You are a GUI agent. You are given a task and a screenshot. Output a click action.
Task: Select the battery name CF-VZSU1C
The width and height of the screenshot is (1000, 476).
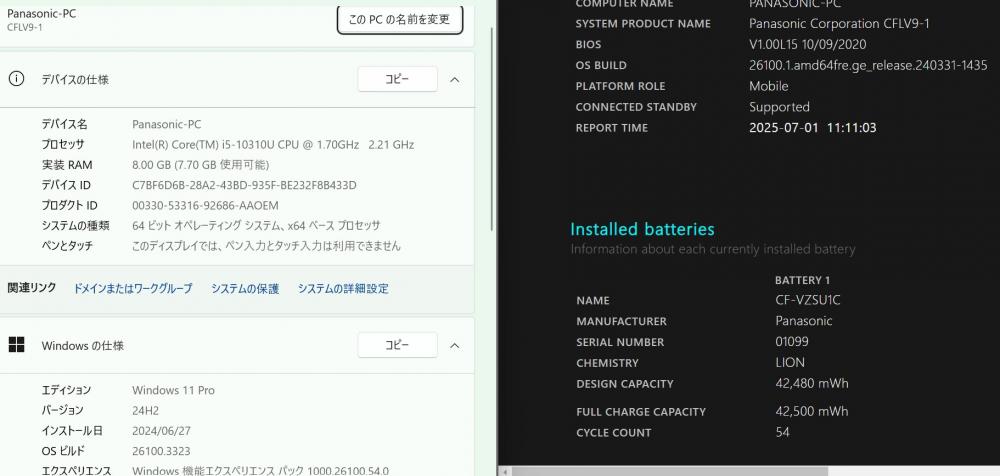pyautogui.click(x=807, y=300)
